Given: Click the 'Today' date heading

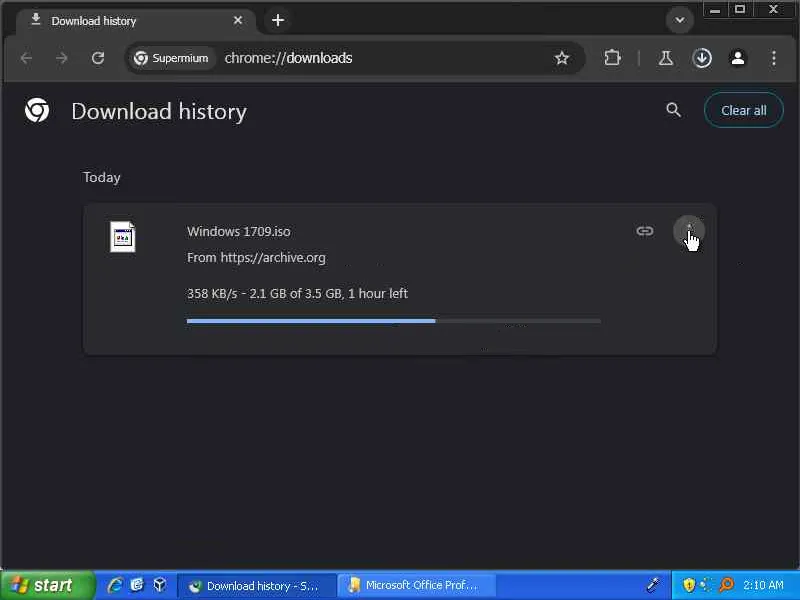Looking at the screenshot, I should (x=102, y=178).
